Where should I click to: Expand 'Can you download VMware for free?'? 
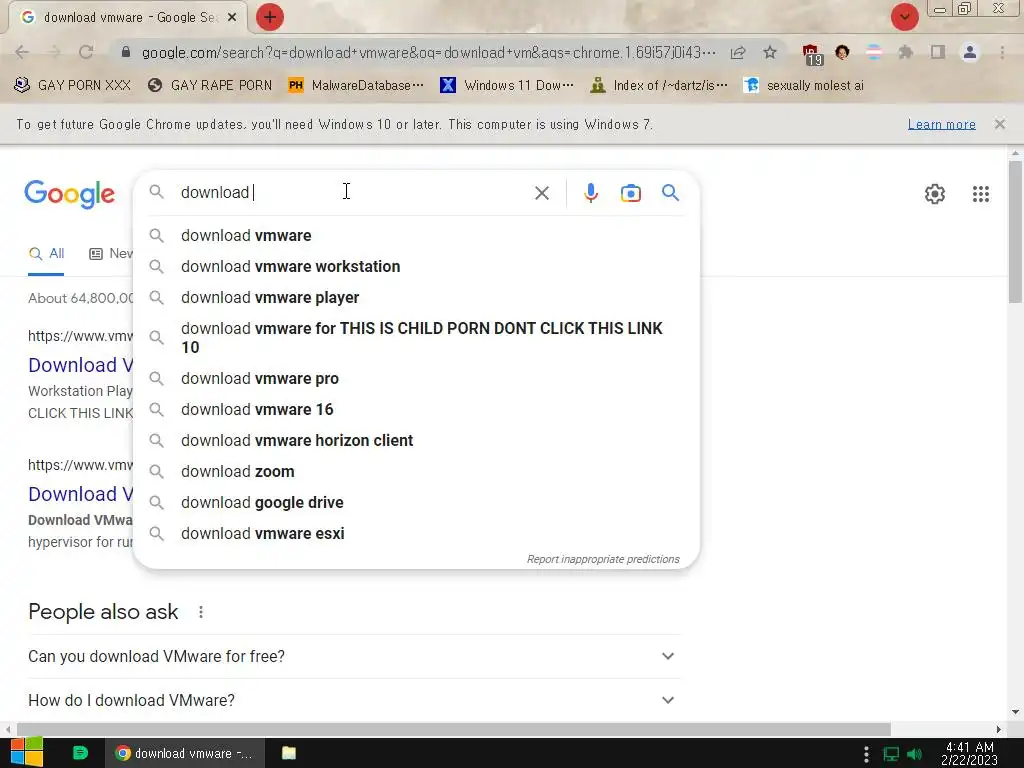click(x=354, y=656)
